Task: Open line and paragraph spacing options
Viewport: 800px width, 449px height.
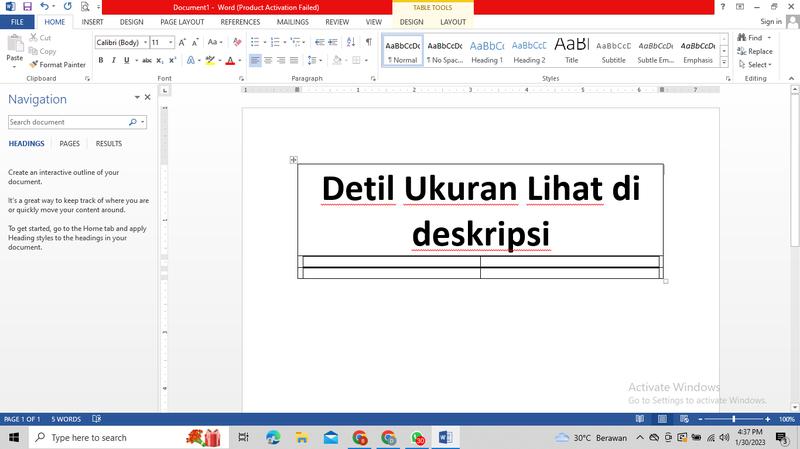Action: point(314,60)
